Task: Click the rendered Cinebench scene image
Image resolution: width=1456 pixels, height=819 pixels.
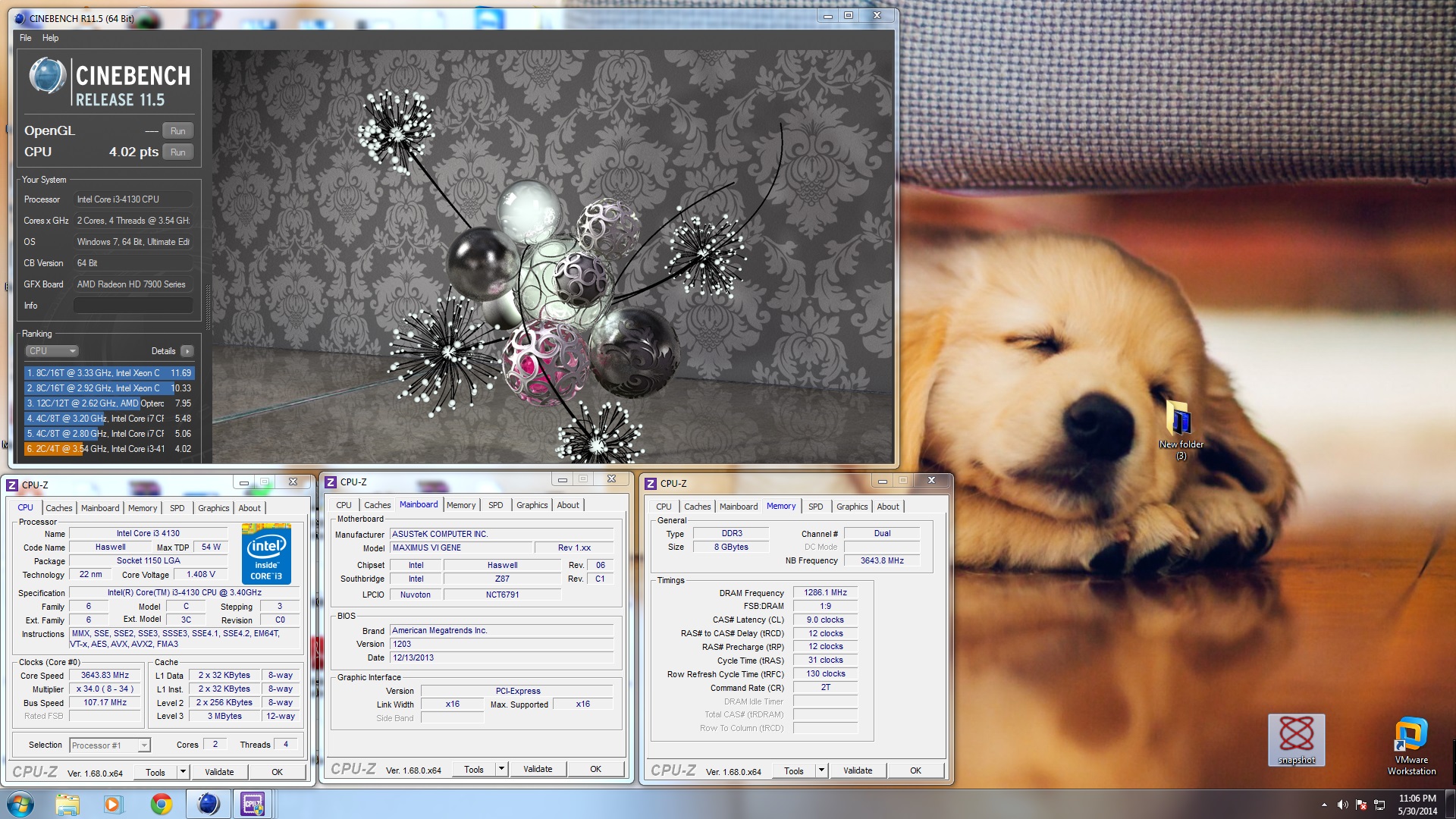Action: (552, 257)
